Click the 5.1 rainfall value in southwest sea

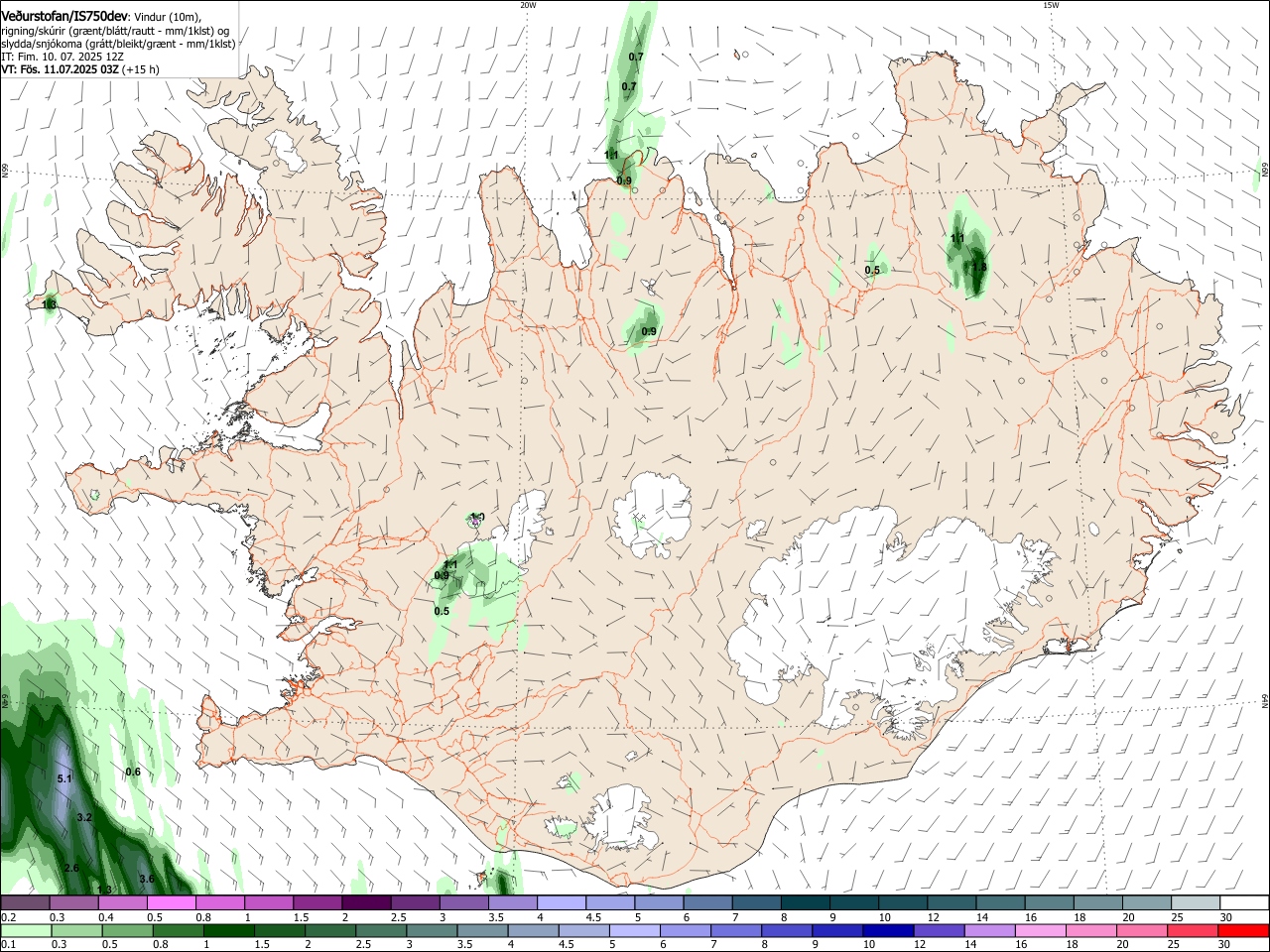pos(64,778)
